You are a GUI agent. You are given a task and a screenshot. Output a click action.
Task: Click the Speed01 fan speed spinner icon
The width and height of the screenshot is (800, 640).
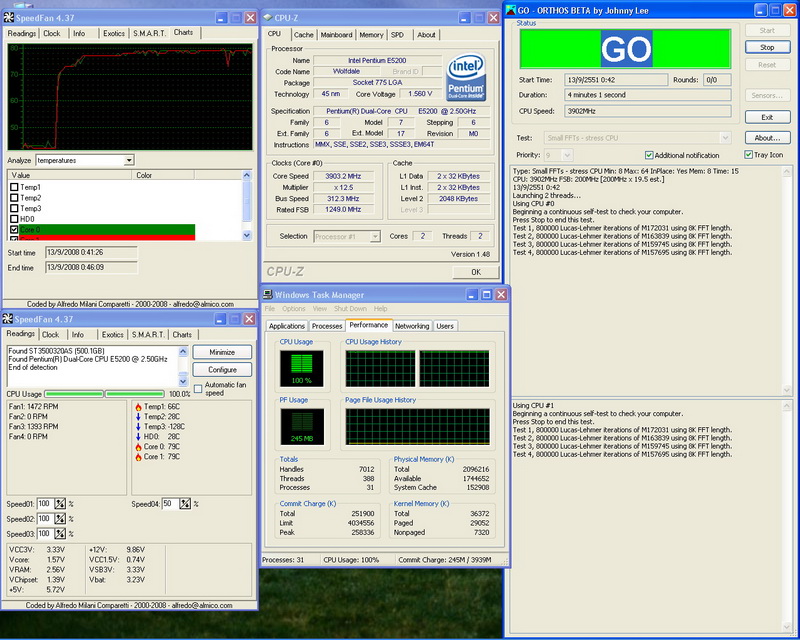pos(60,504)
